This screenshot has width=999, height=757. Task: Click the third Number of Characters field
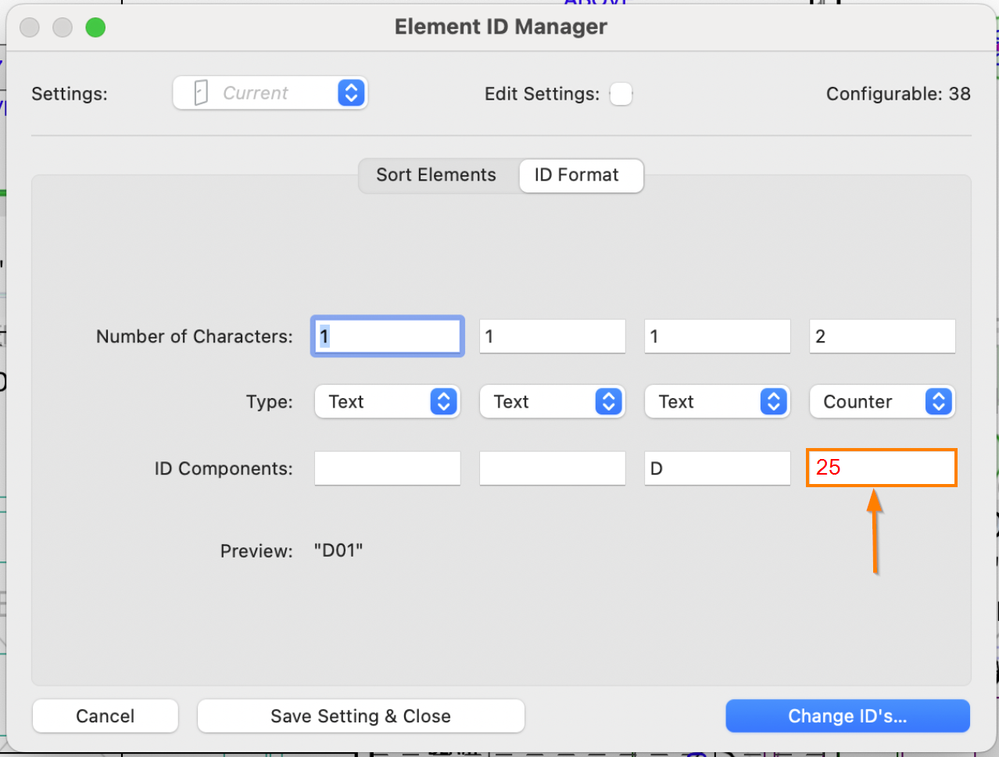(x=717, y=337)
